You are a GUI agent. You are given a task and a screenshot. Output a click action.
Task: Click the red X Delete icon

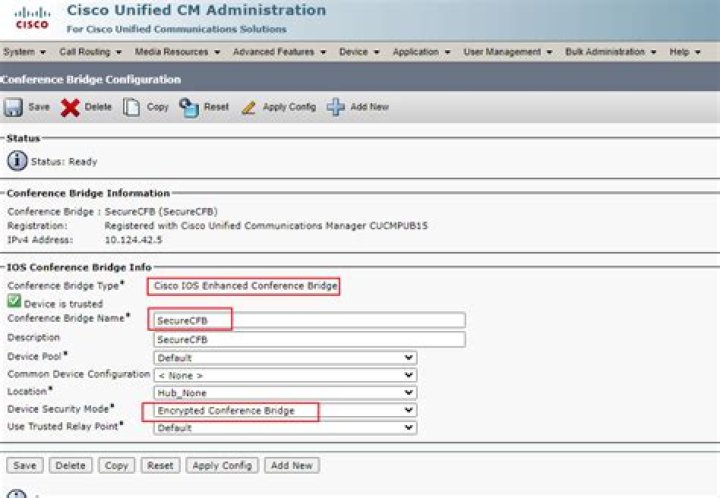[x=70, y=107]
